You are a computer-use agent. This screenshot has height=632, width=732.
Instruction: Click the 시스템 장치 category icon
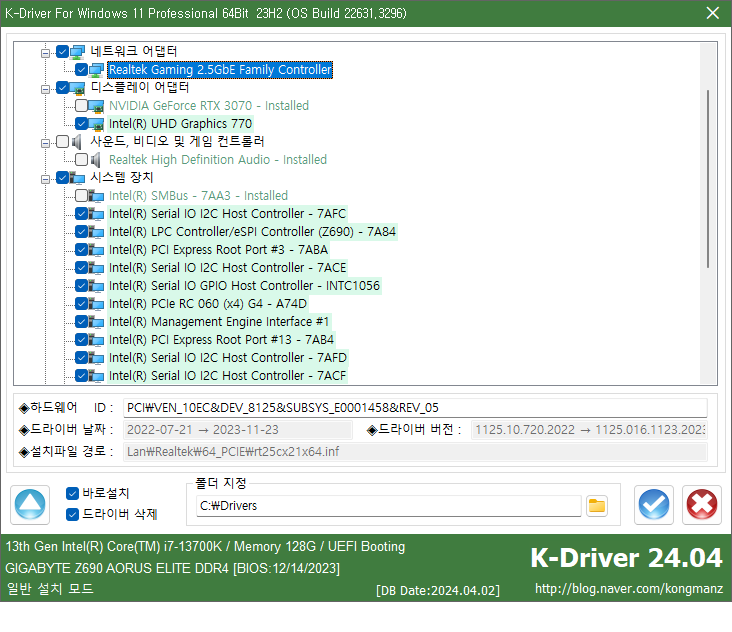pyautogui.click(x=77, y=178)
